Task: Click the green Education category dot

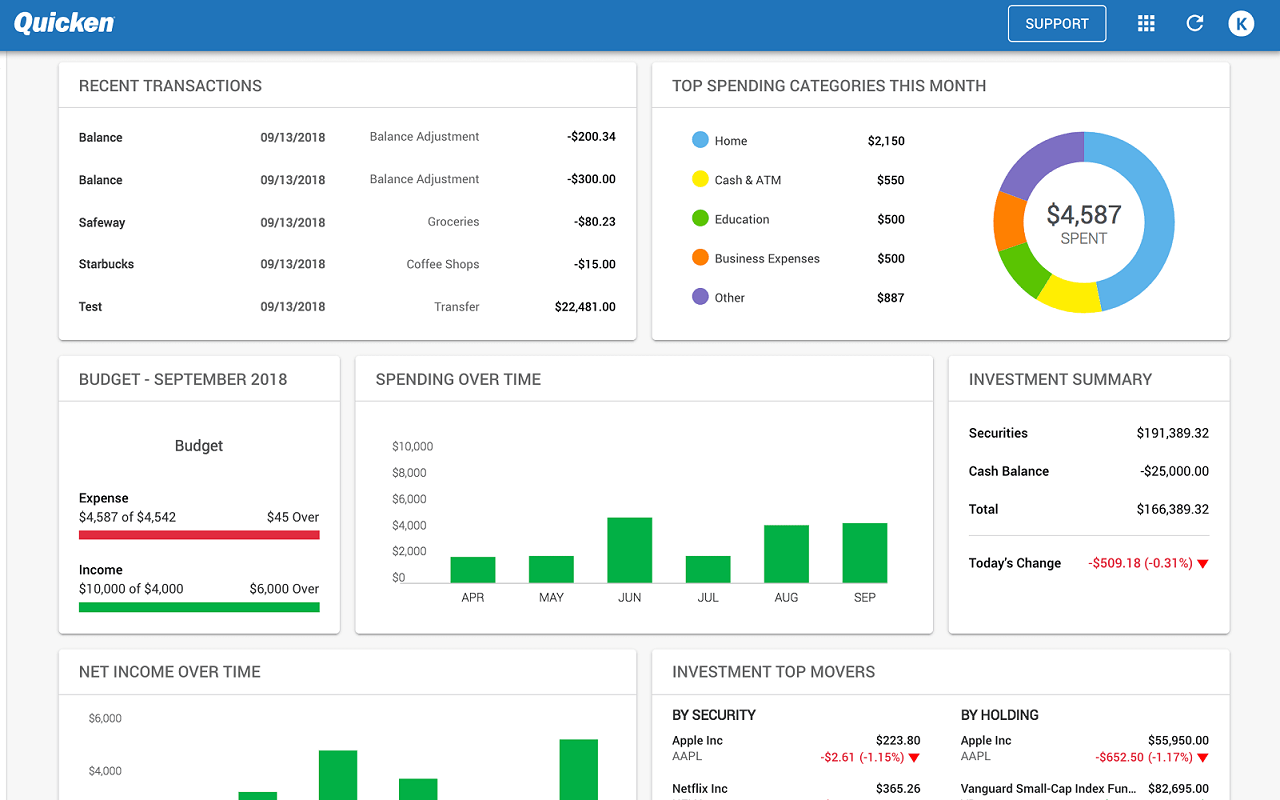Action: (700, 218)
